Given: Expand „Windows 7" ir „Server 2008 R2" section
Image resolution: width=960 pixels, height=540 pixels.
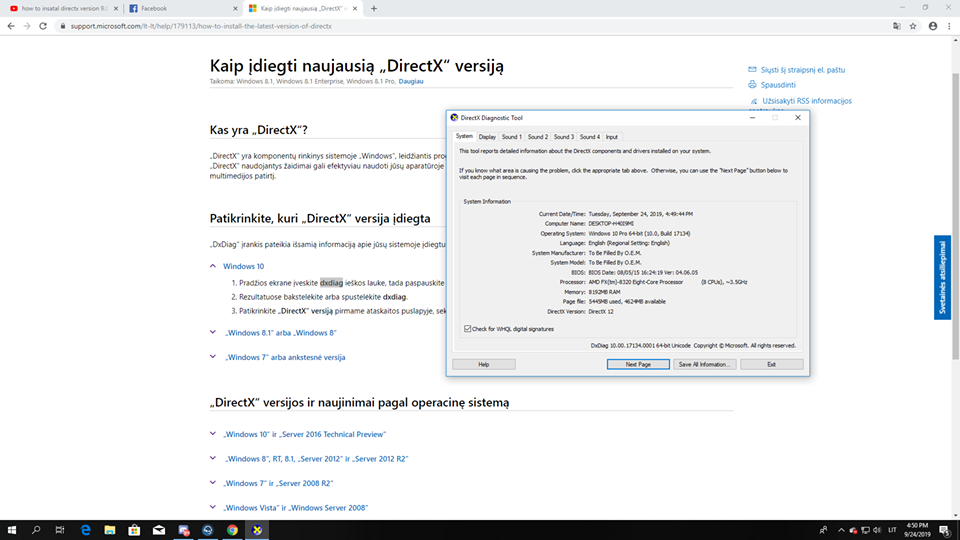Looking at the screenshot, I should click(278, 483).
